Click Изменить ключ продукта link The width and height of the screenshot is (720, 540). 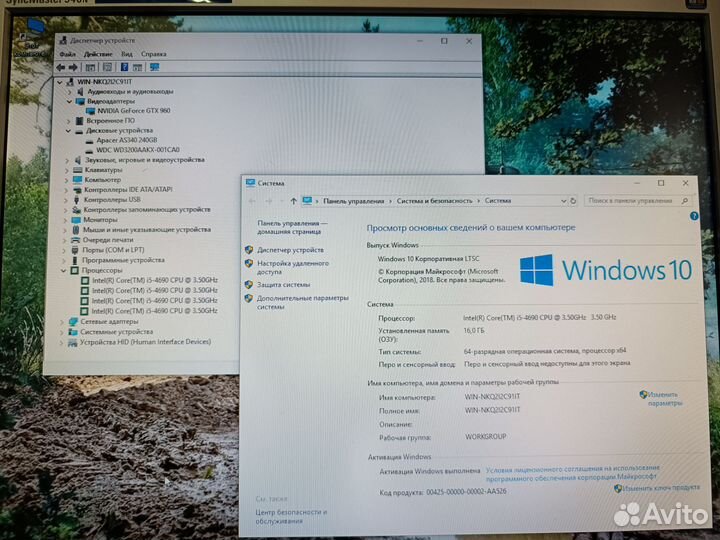tap(661, 488)
